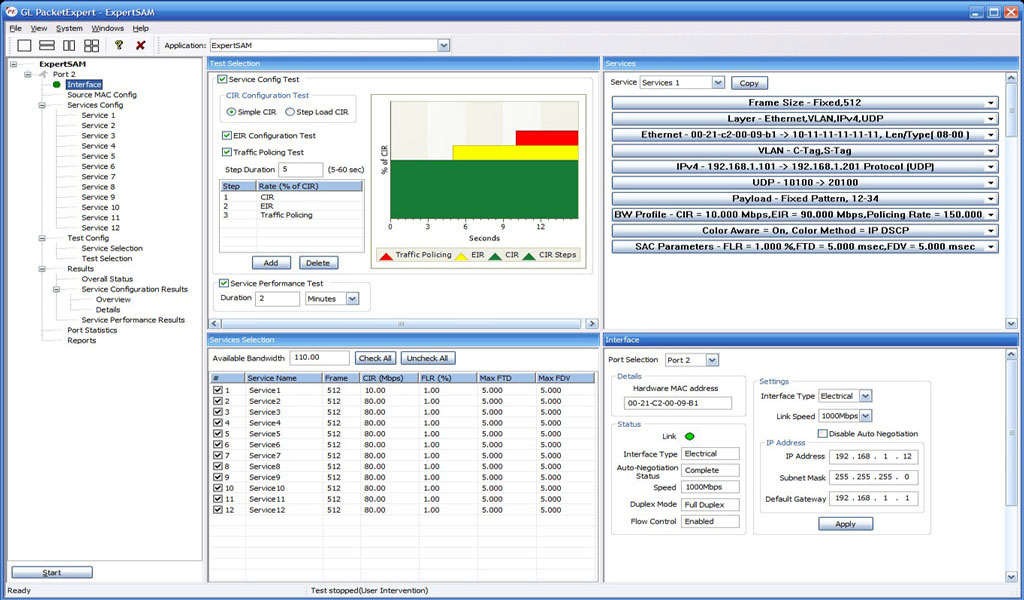Click the Port 2 node icon in tree
1024x600 pixels.
click(x=43, y=74)
